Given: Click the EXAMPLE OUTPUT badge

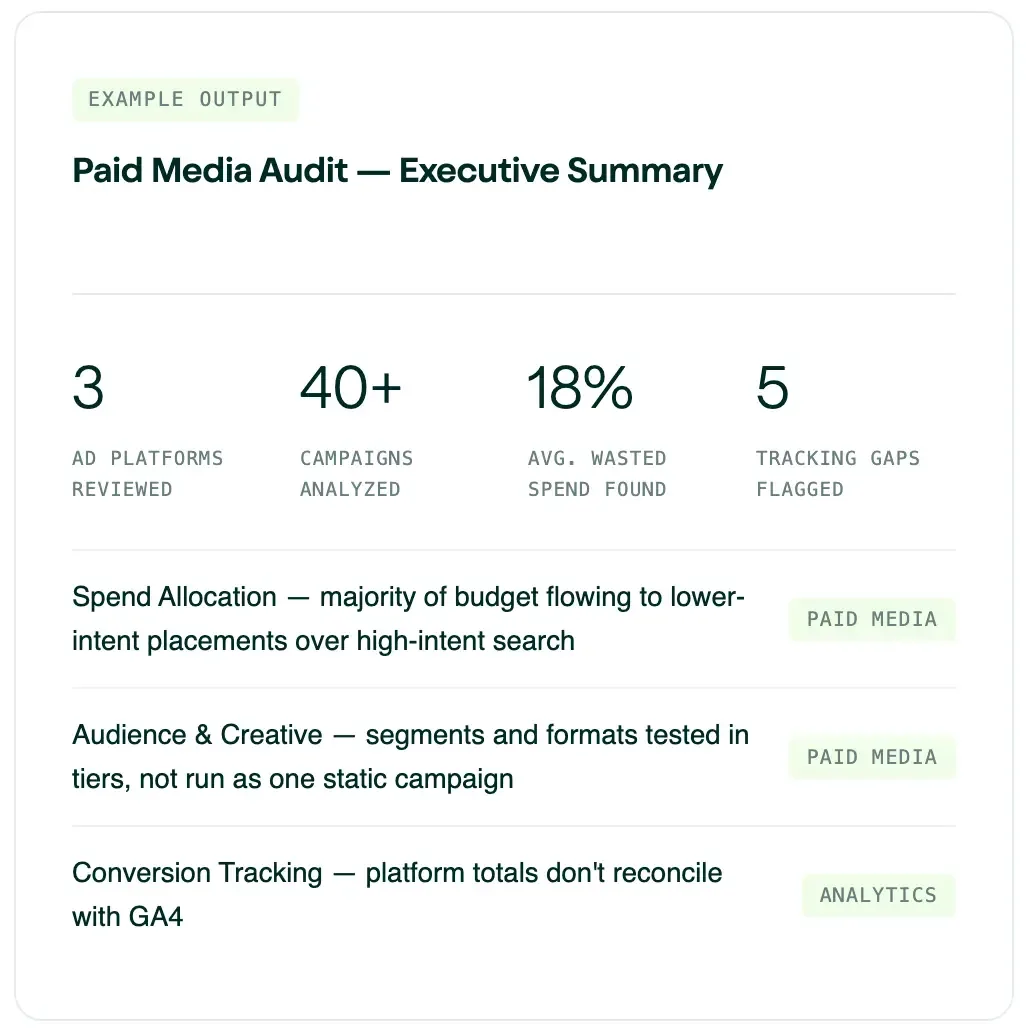Looking at the screenshot, I should point(185,100).
